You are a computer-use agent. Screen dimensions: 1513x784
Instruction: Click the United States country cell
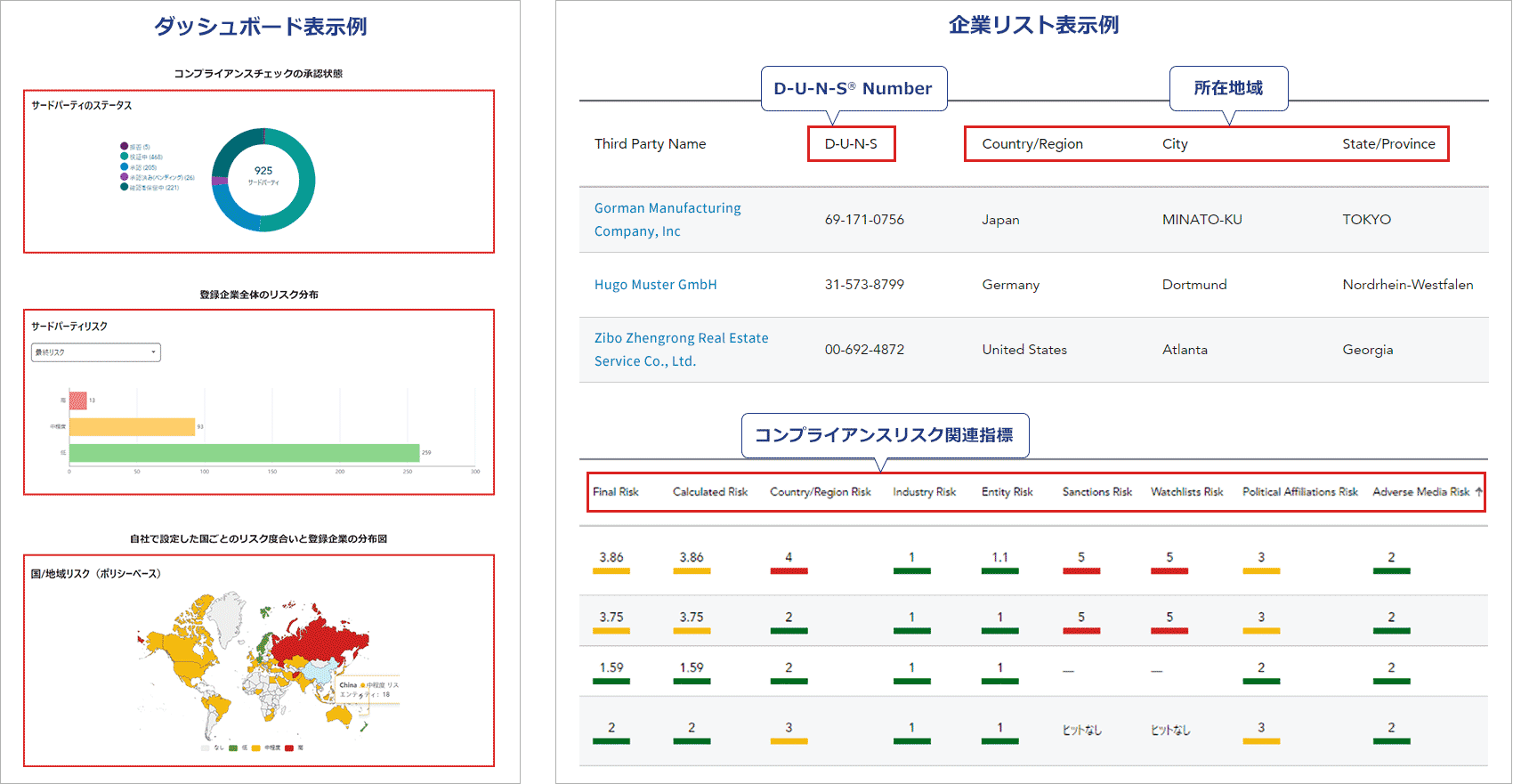tap(1024, 350)
